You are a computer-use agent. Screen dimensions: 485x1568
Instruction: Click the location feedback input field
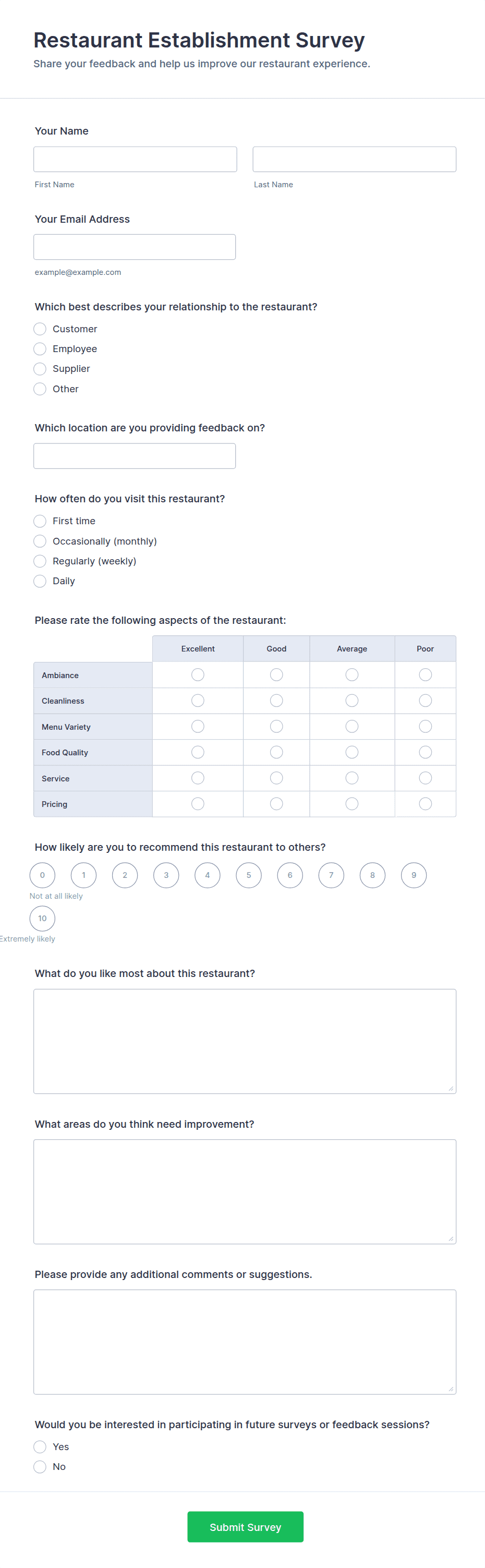135,456
